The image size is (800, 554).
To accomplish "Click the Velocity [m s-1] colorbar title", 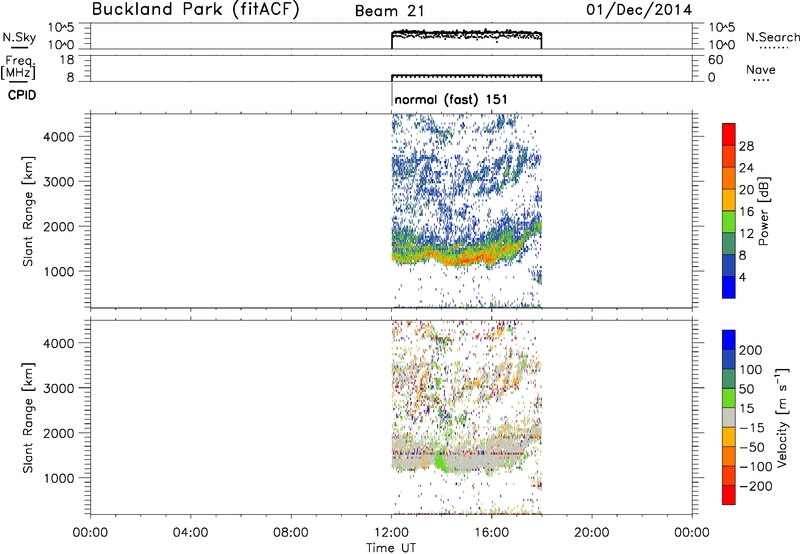I will (782, 417).
